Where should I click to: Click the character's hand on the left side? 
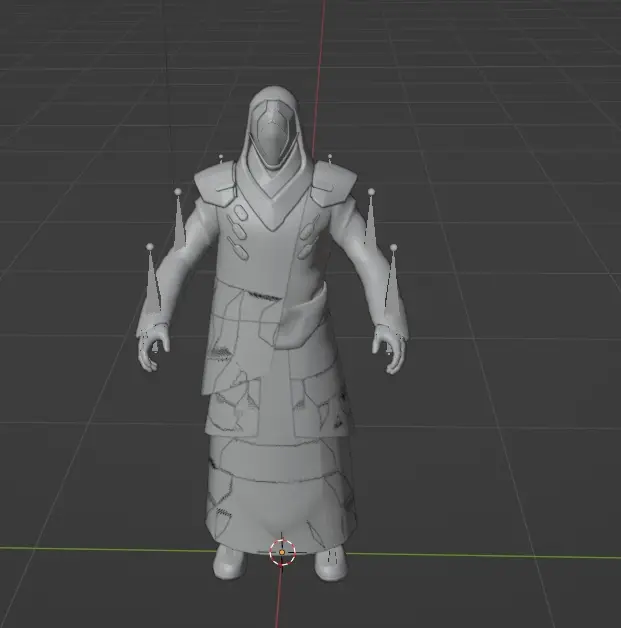click(x=153, y=350)
